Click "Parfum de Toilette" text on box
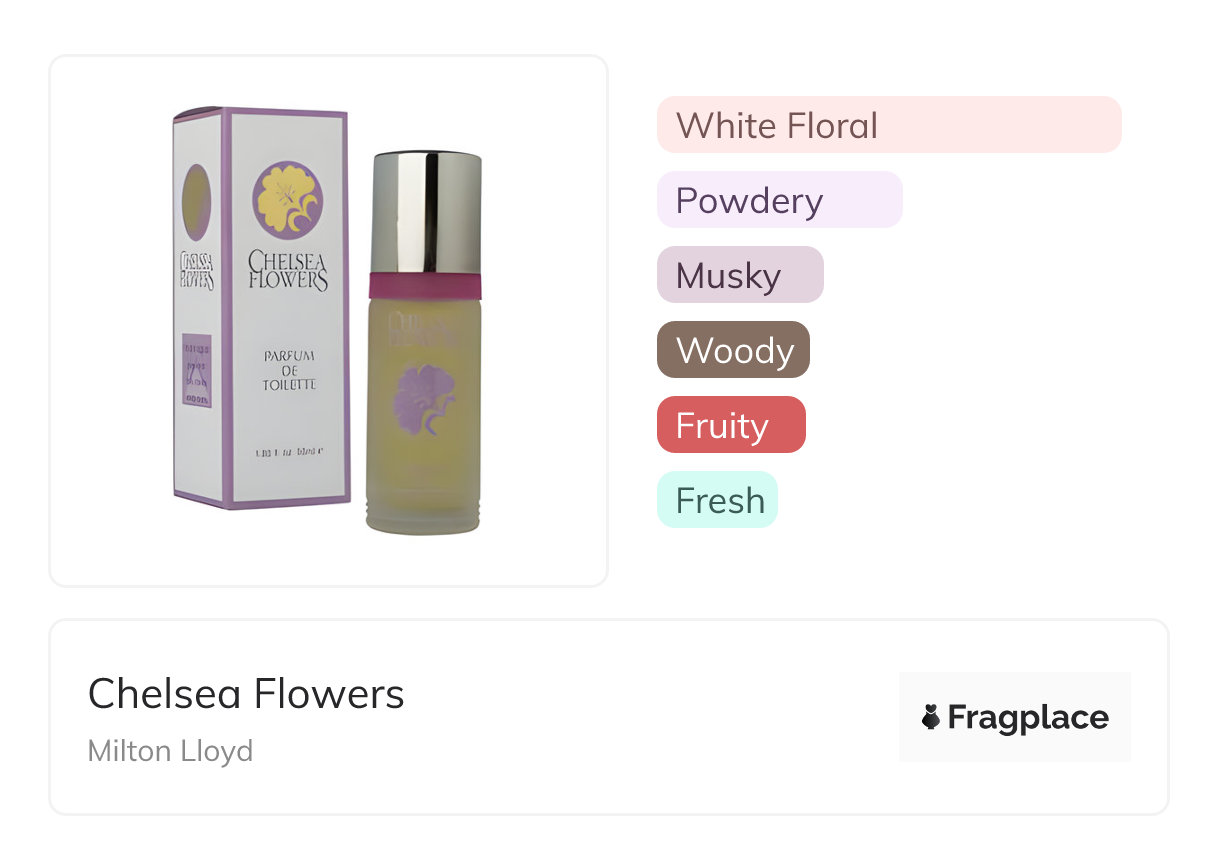Screen dimensions: 1218x864 [x=290, y=370]
